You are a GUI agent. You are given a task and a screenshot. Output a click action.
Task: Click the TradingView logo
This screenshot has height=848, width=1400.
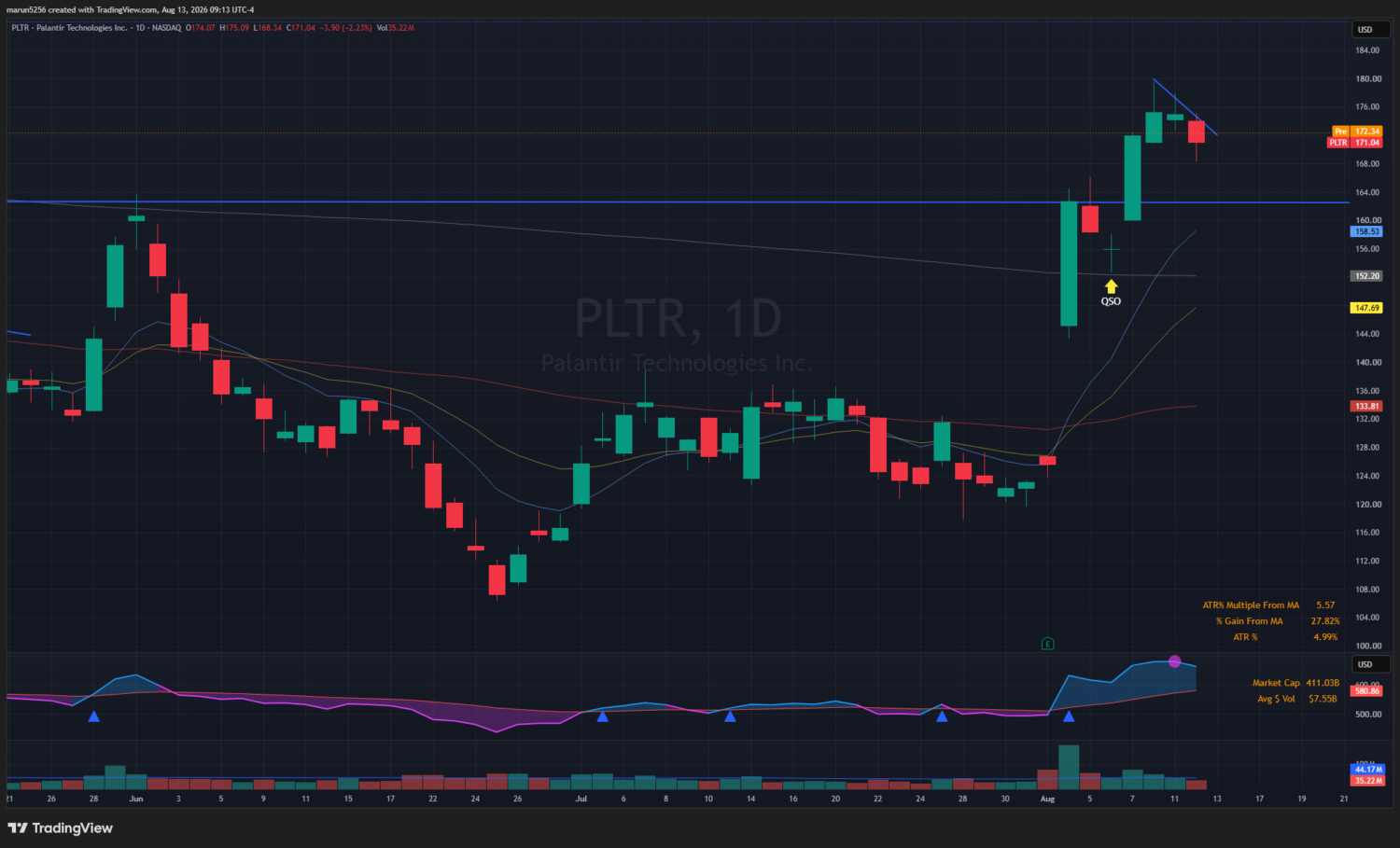pyautogui.click(x=61, y=827)
